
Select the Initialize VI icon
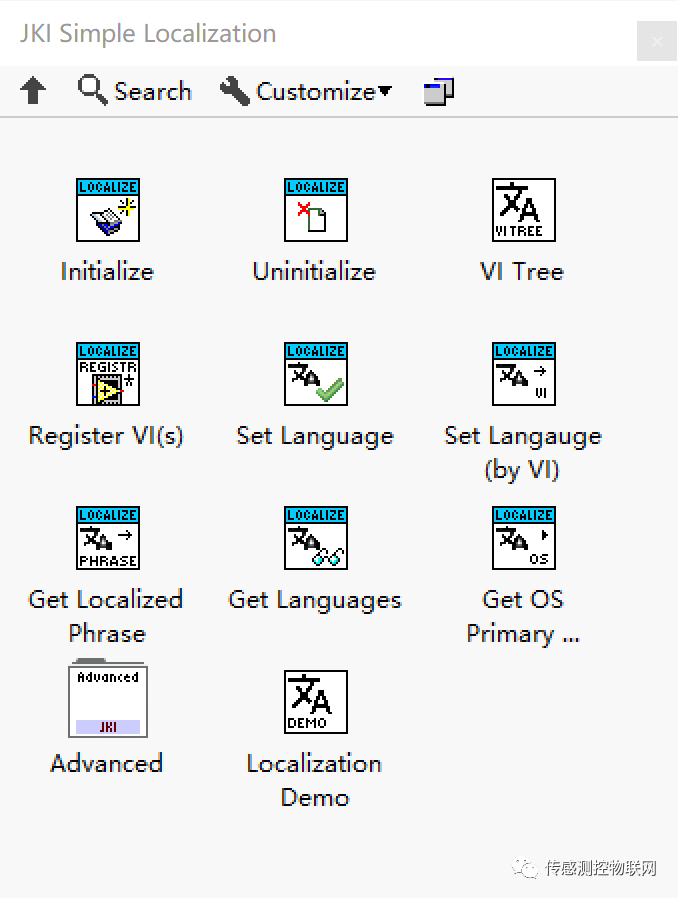[x=107, y=210]
